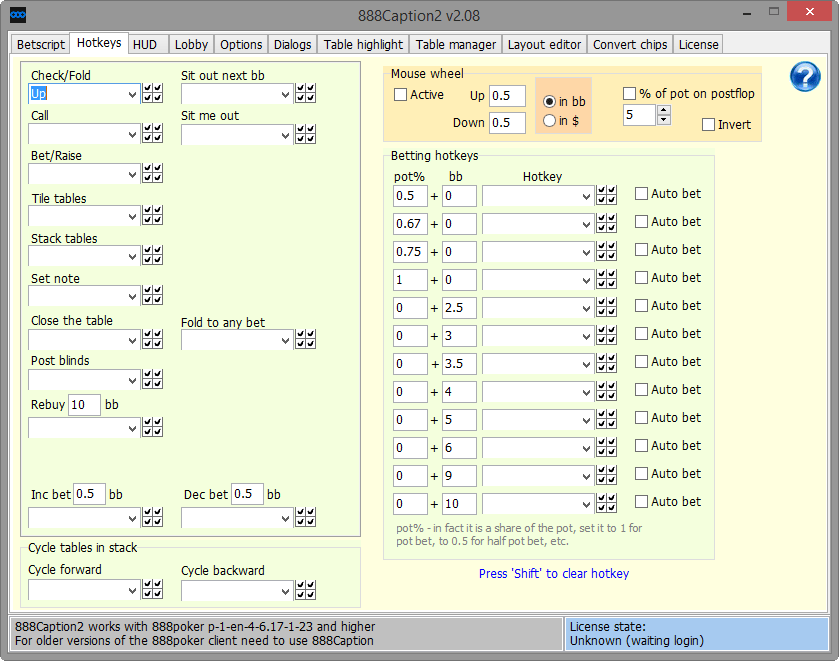Switch to the Options tab

pos(241,44)
